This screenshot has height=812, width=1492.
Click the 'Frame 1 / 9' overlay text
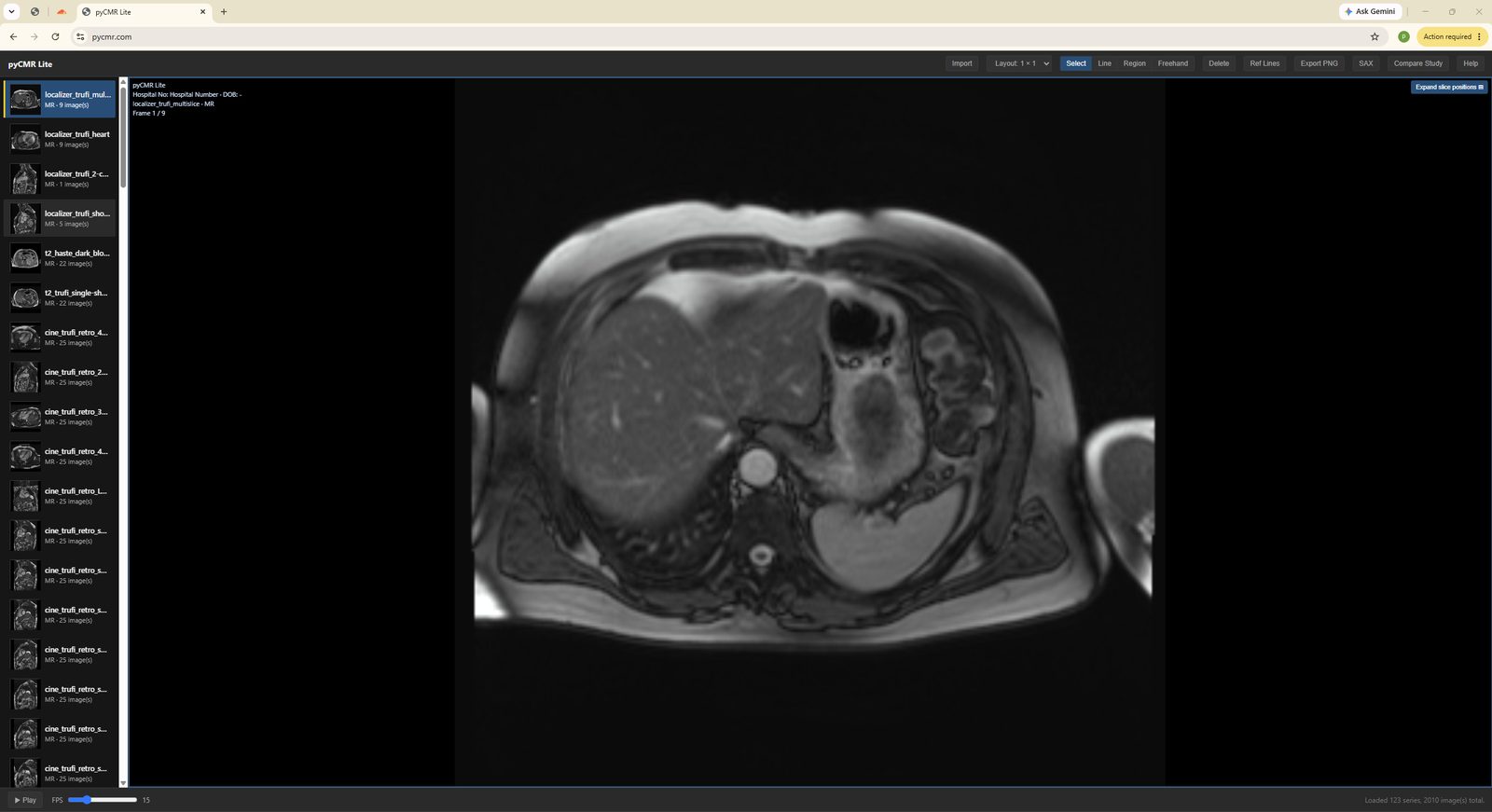[x=149, y=113]
